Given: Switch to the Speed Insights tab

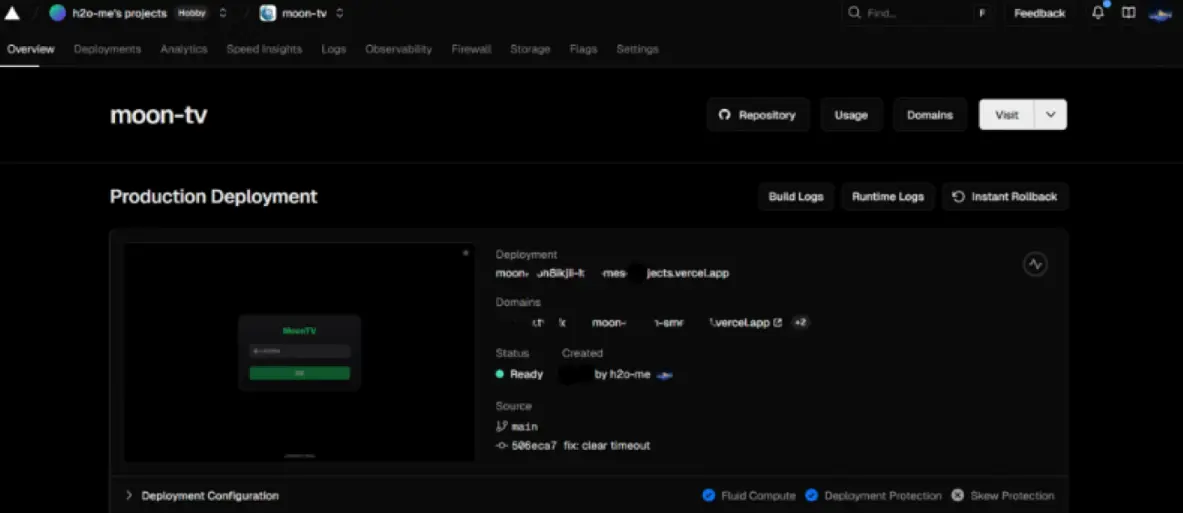Looking at the screenshot, I should click(264, 49).
